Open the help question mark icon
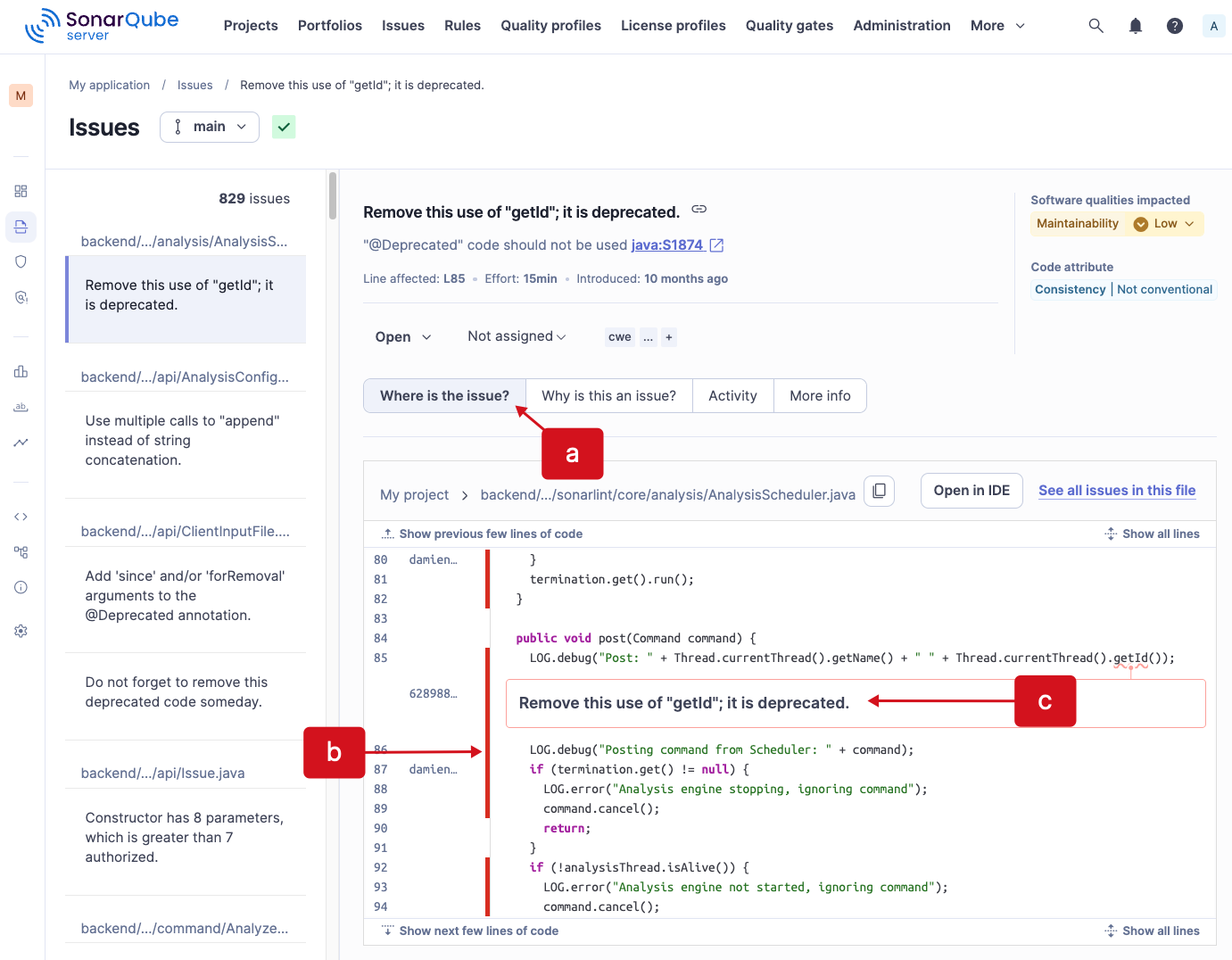This screenshot has width=1232, height=960. point(1175,26)
